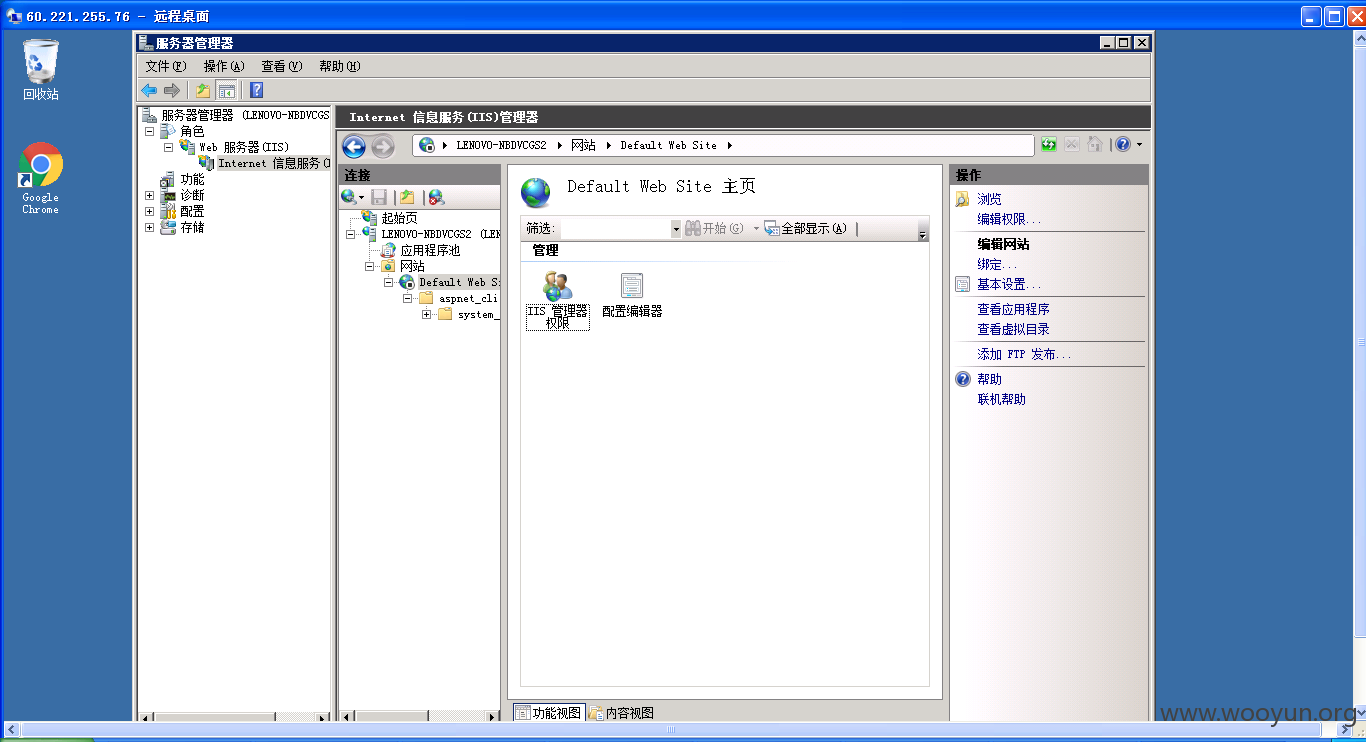This screenshot has height=742, width=1366.
Task: Open the 帮助(H) menu
Action: coord(339,66)
